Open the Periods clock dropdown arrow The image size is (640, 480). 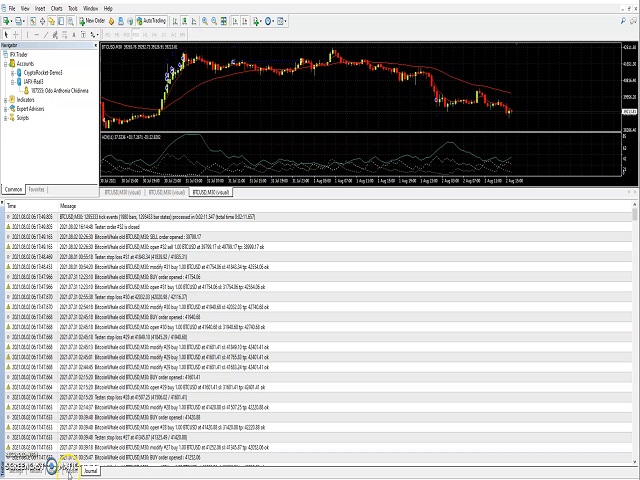(x=273, y=21)
